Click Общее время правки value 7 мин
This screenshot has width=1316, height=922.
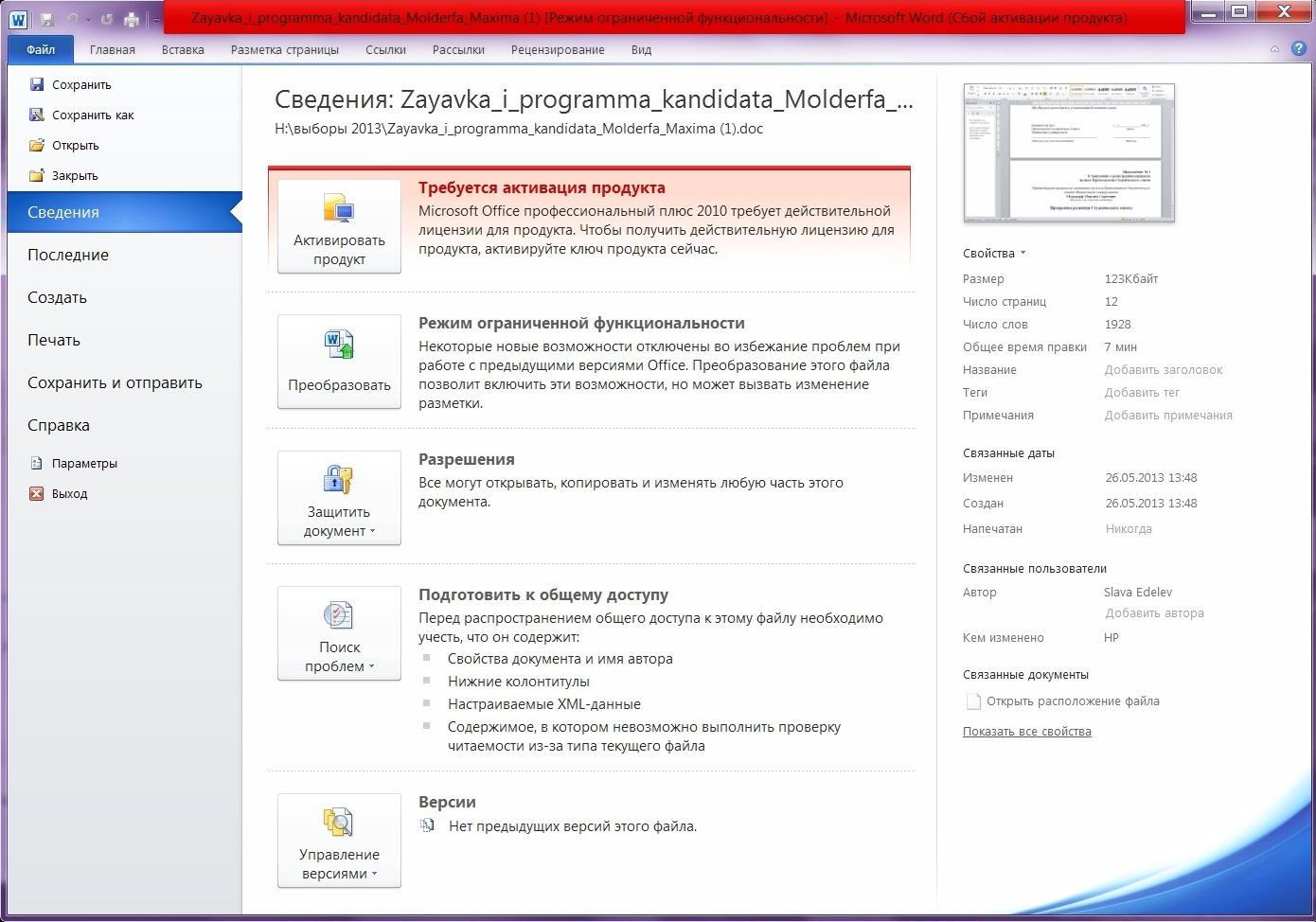click(1121, 347)
